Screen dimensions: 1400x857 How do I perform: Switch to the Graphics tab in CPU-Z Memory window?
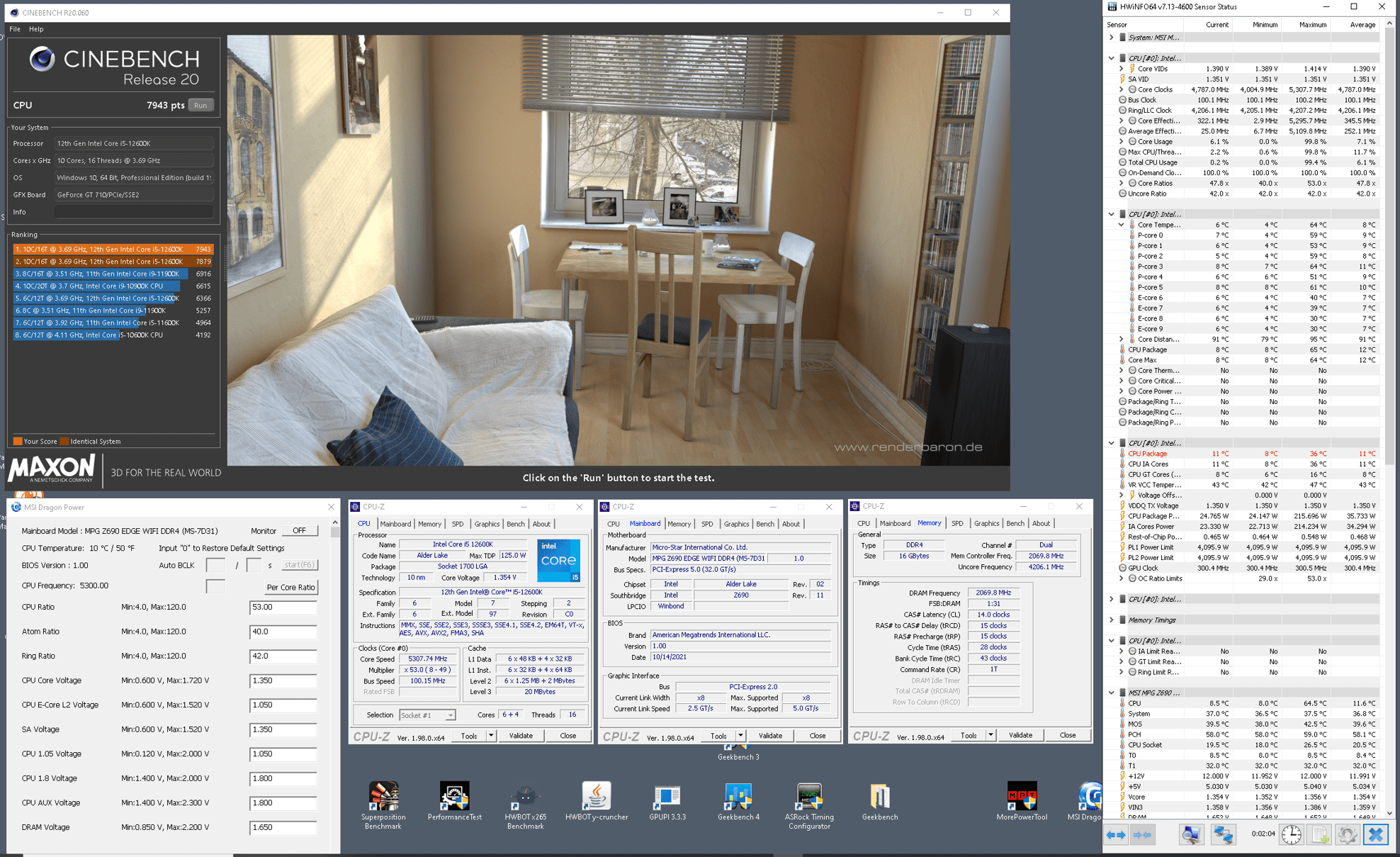986,523
